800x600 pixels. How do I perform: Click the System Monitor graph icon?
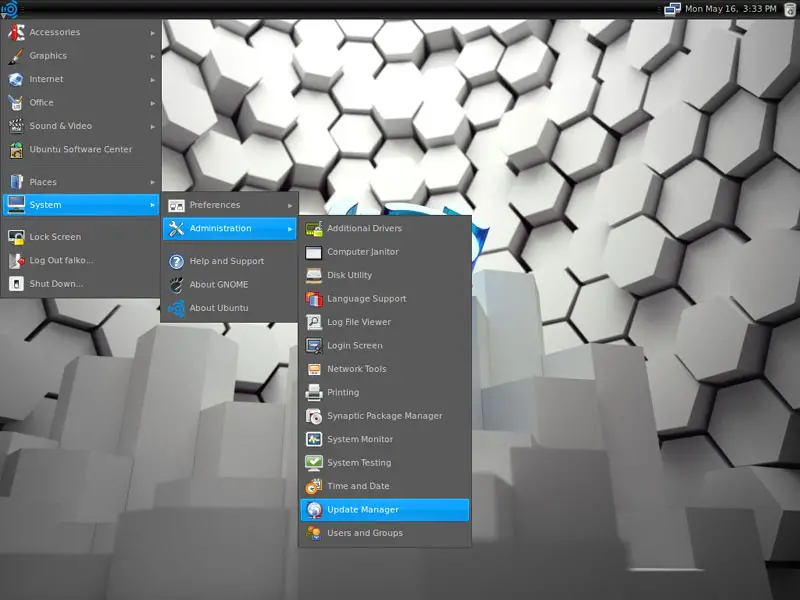314,440
